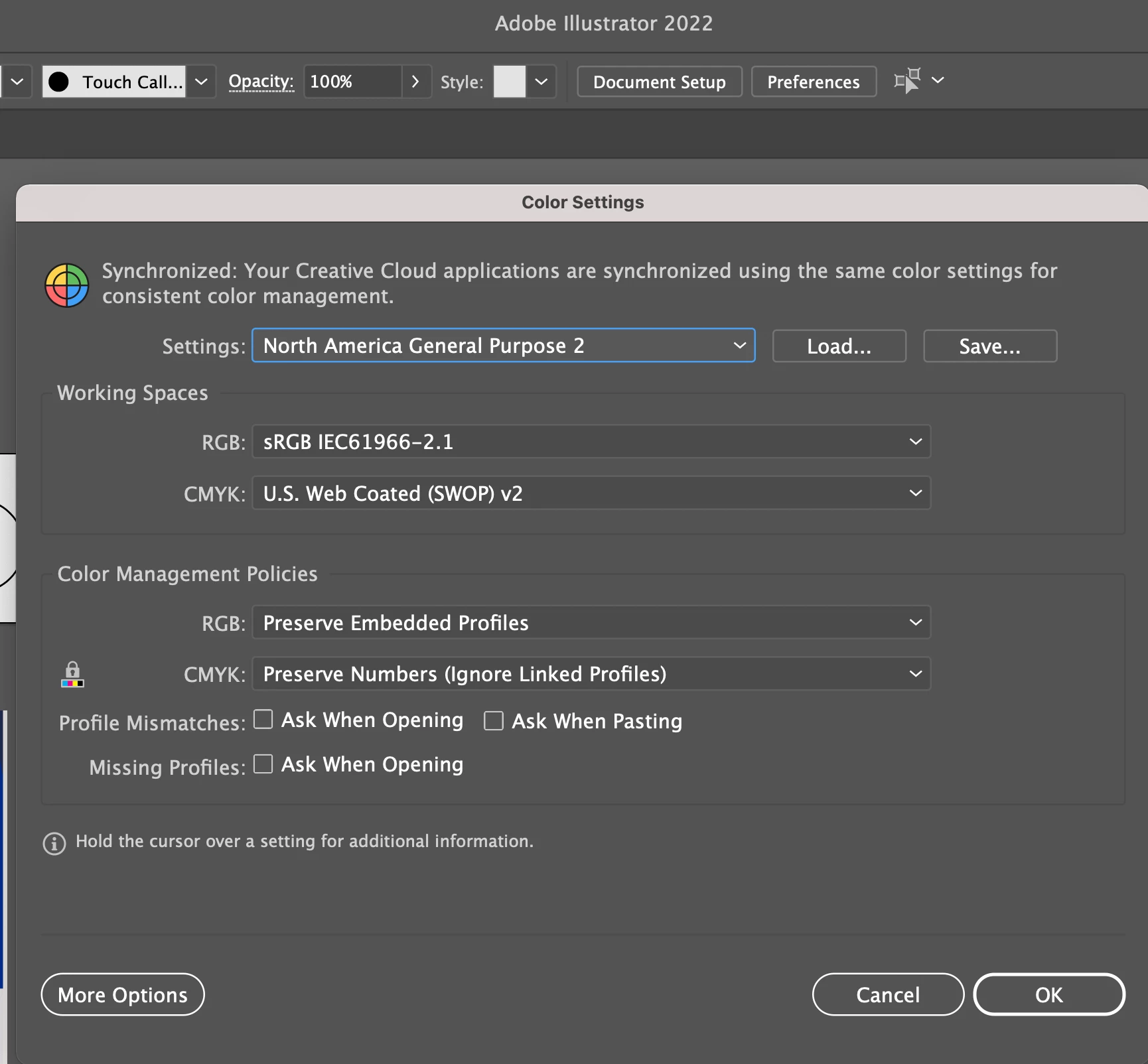Open the Settings preset dropdown
This screenshot has height=1064, width=1148.
504,346
